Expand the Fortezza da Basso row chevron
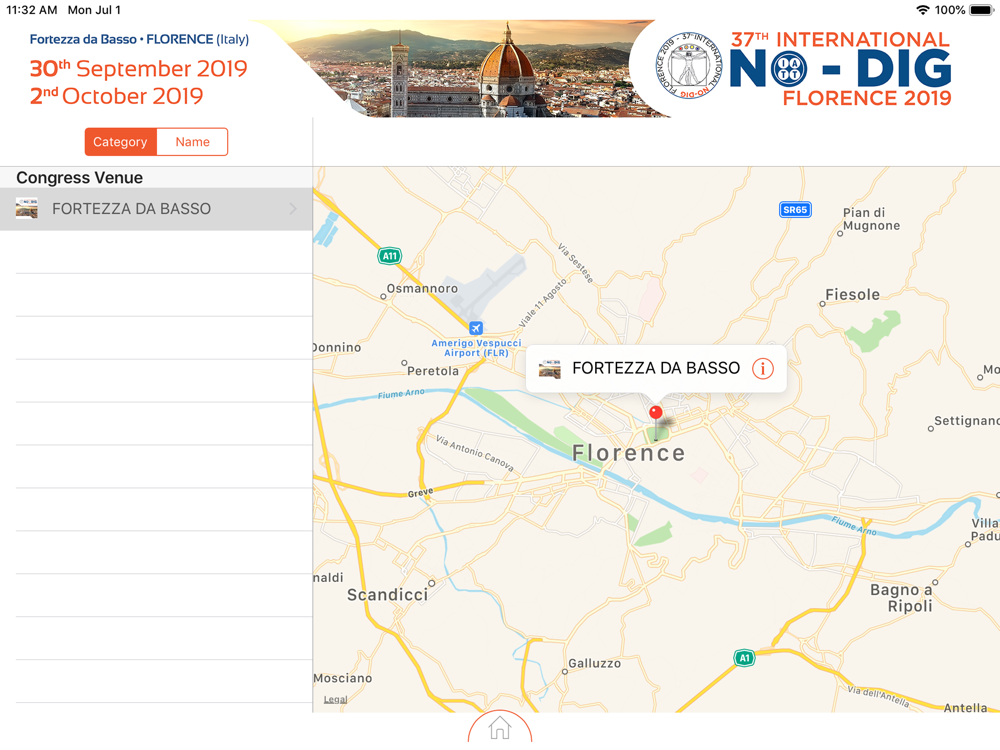The width and height of the screenshot is (1000, 750). tap(293, 209)
